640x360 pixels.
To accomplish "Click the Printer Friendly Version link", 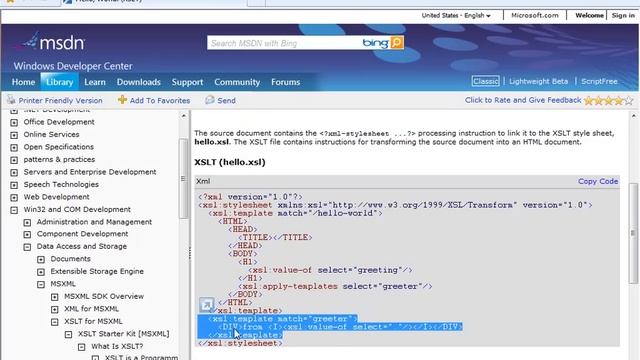I will coord(60,100).
